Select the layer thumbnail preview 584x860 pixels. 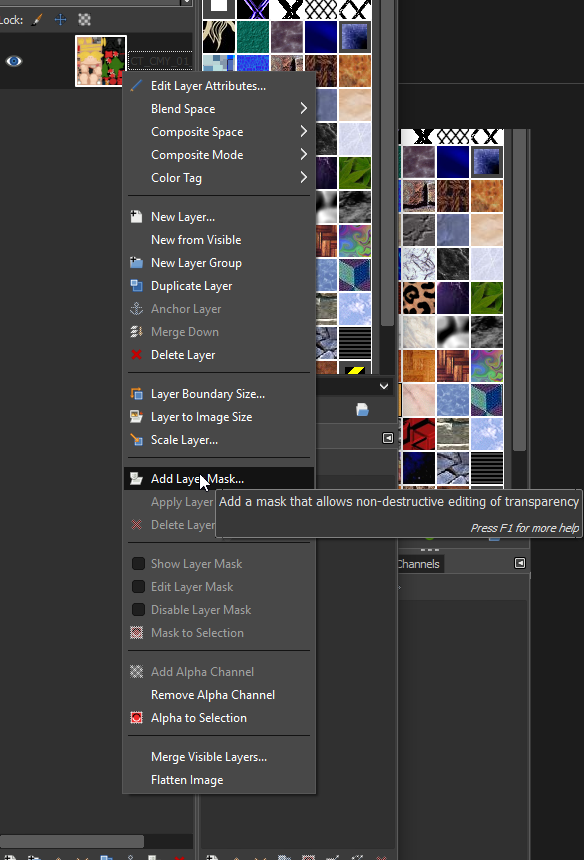click(101, 61)
